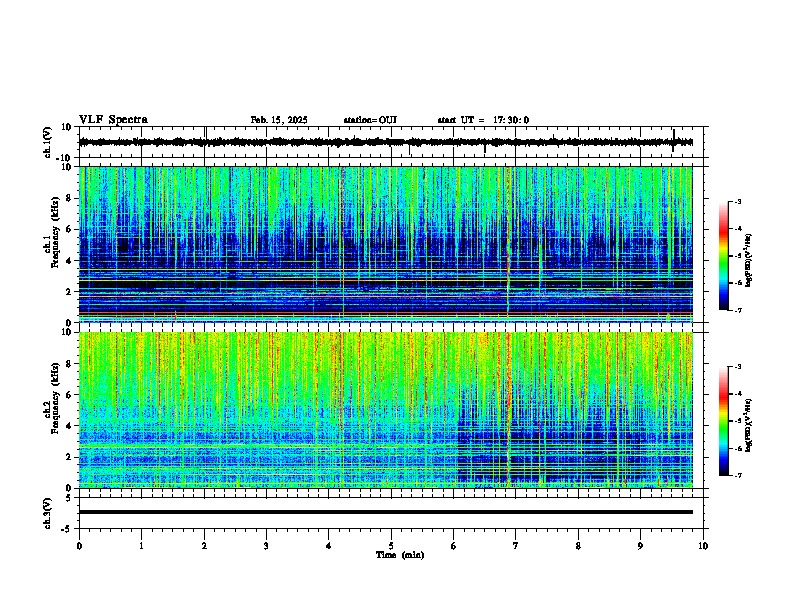This screenshot has width=792, height=612.
Task: Click the "Time (min)" axis label
Action: click(400, 555)
